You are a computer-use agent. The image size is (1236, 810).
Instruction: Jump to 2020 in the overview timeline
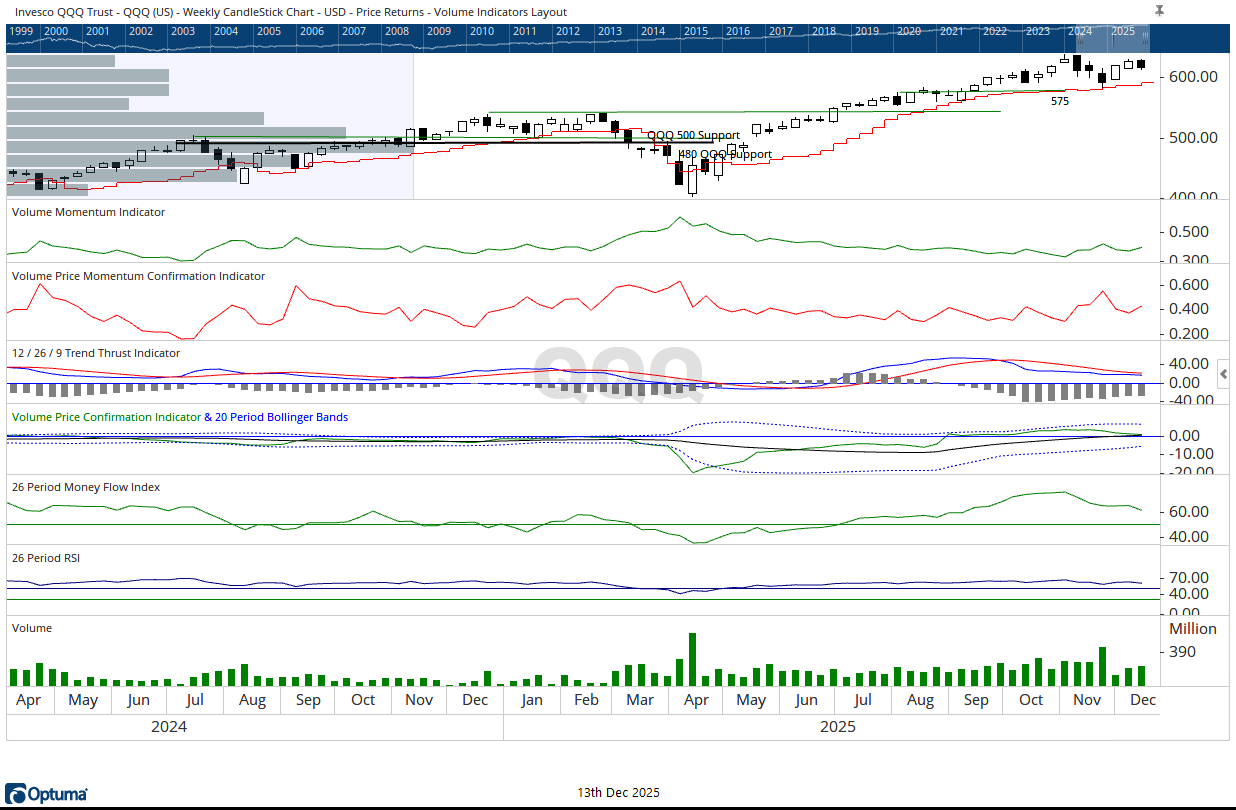point(908,31)
